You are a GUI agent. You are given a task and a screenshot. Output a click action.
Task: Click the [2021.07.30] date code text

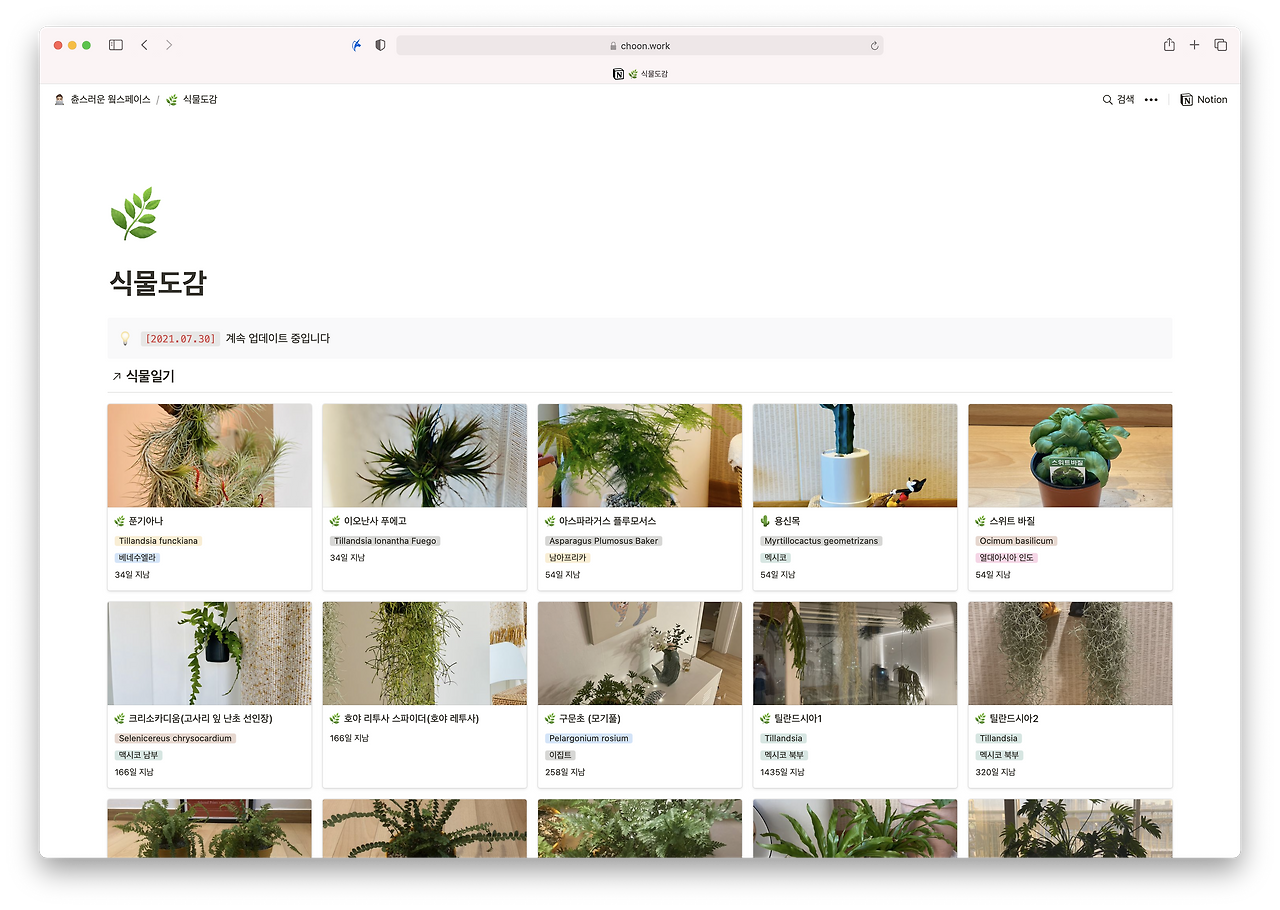point(180,339)
